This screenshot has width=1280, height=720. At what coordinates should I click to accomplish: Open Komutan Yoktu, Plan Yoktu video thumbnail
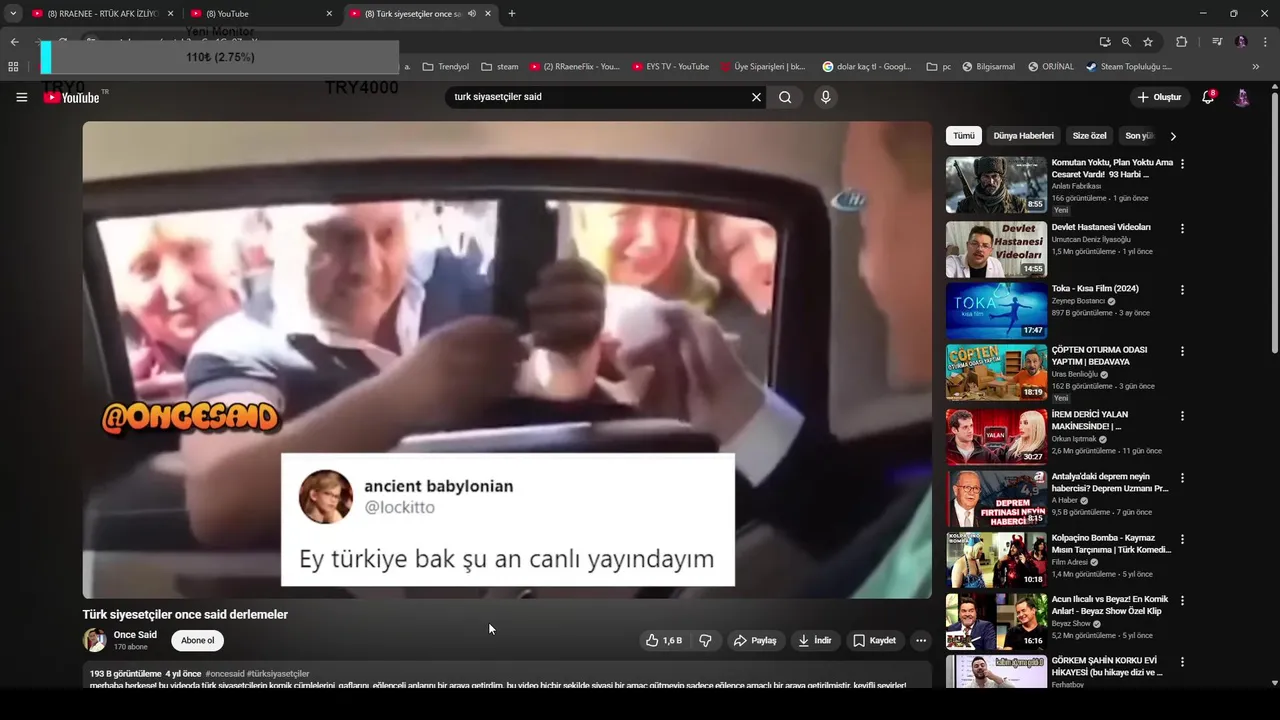click(x=996, y=185)
